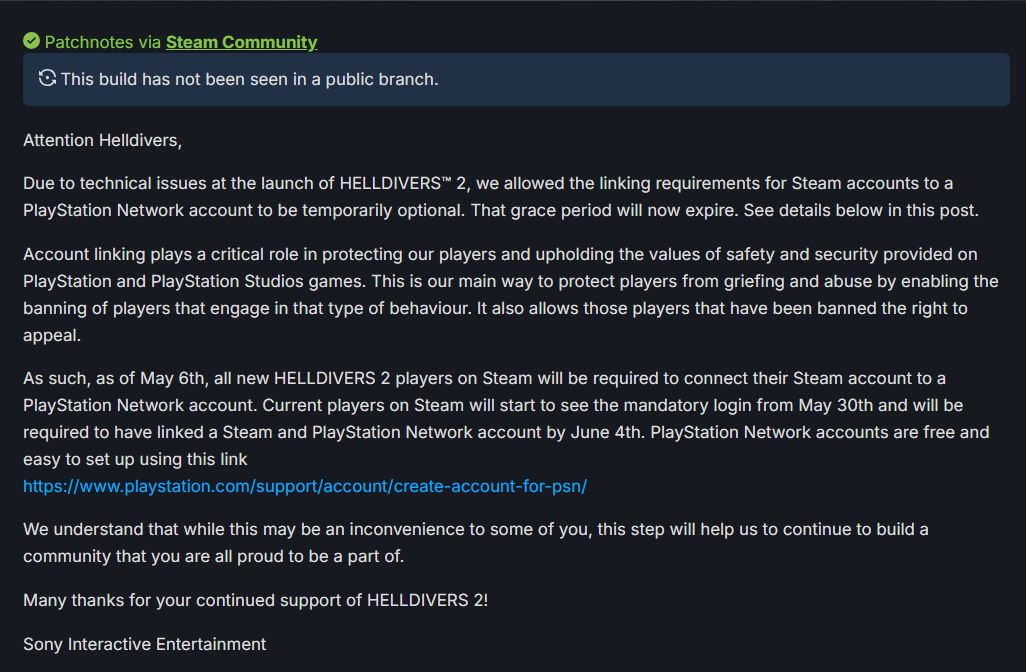Click the 'Sony Interactive Entertainment' signature
Screen dimensions: 1026x672
click(x=144, y=644)
